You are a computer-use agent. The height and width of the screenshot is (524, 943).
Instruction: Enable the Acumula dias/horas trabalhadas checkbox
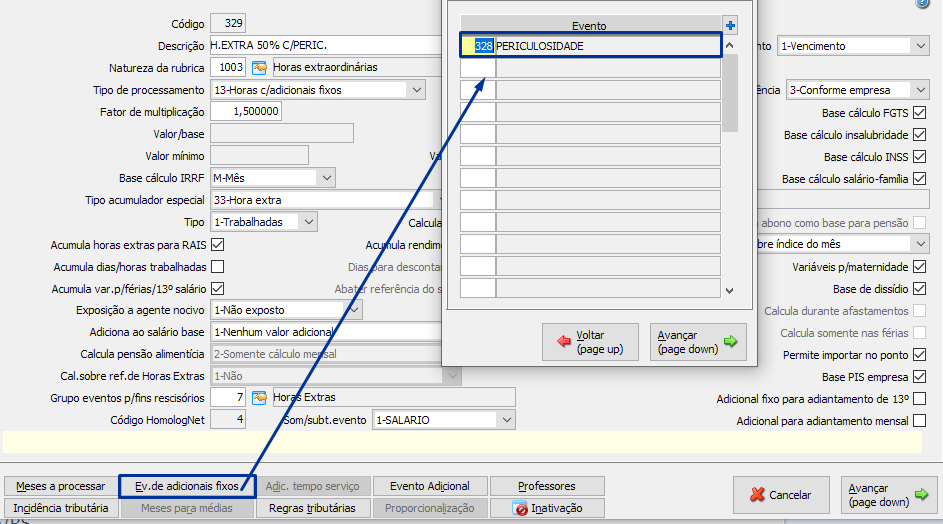click(218, 267)
